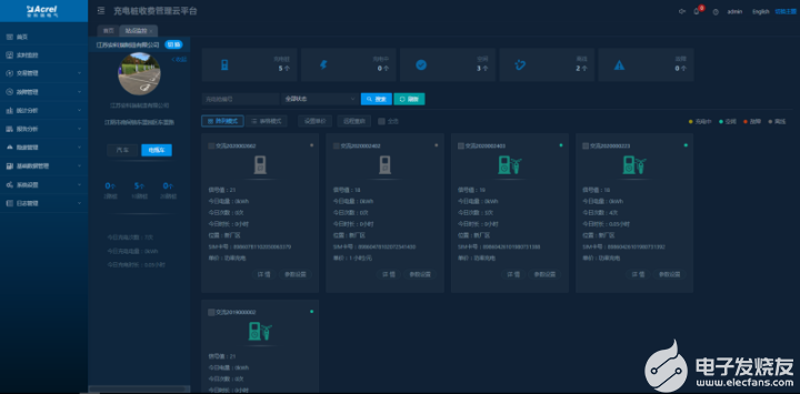Viewport: 800px width, 394px height.
Task: Expand the fourth sidebar menu chevron
Action: click(x=79, y=92)
